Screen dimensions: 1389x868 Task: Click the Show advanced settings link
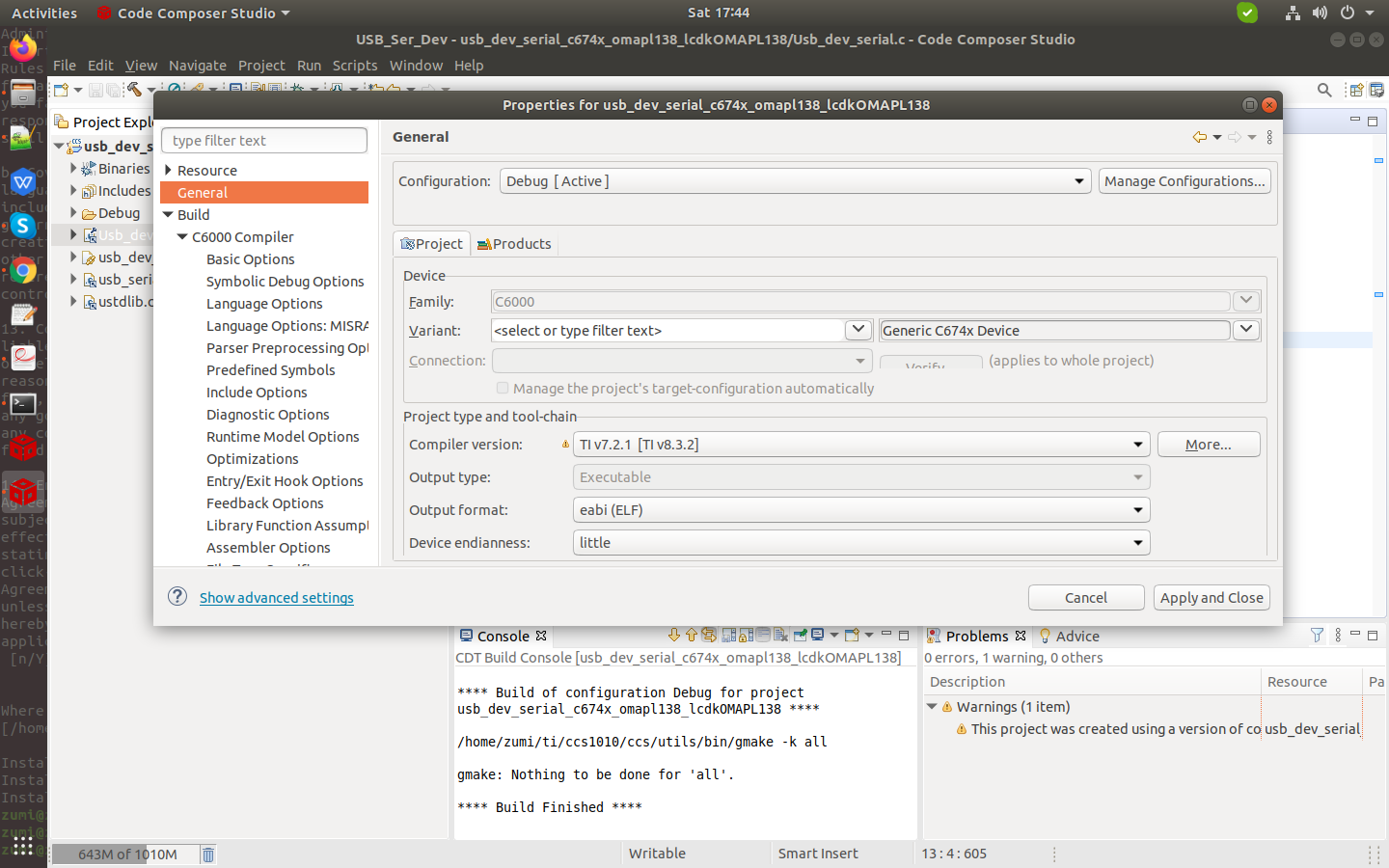click(x=277, y=598)
